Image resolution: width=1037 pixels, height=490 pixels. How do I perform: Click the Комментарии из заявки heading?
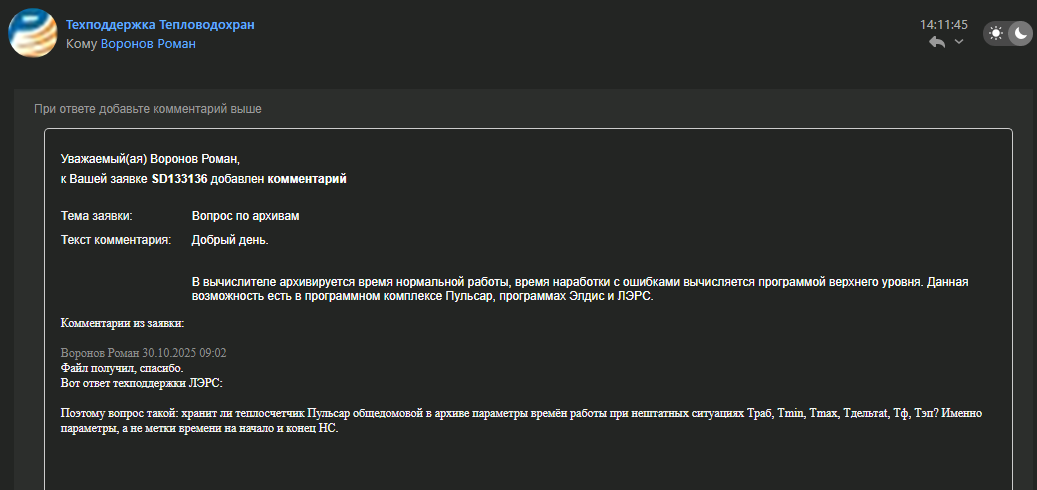pyautogui.click(x=122, y=323)
